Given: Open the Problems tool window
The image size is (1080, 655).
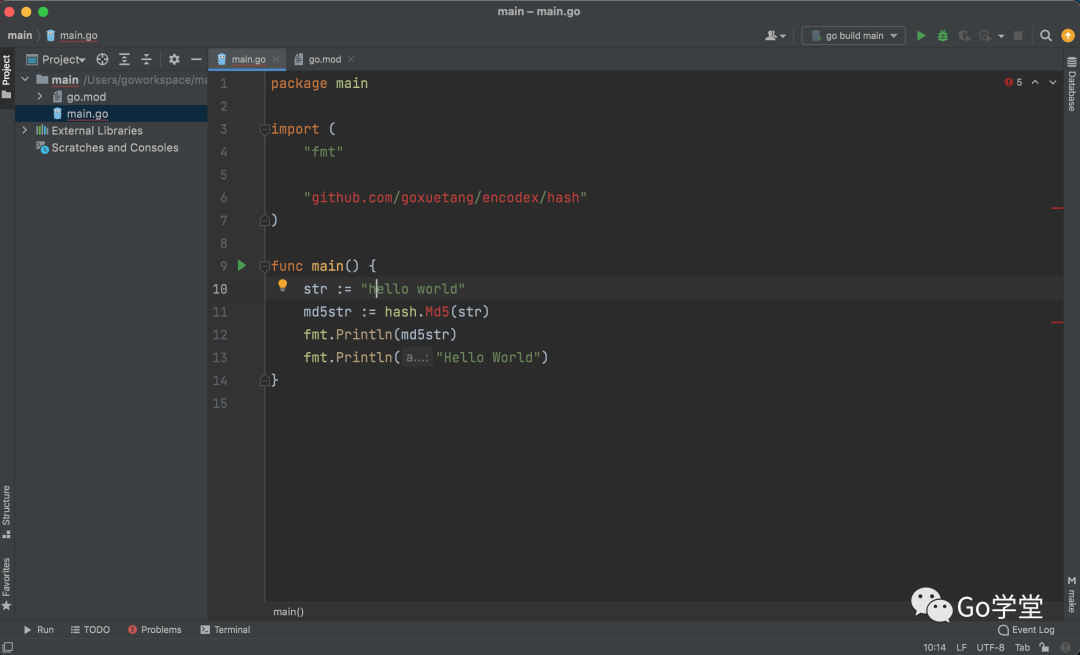Looking at the screenshot, I should pos(154,630).
